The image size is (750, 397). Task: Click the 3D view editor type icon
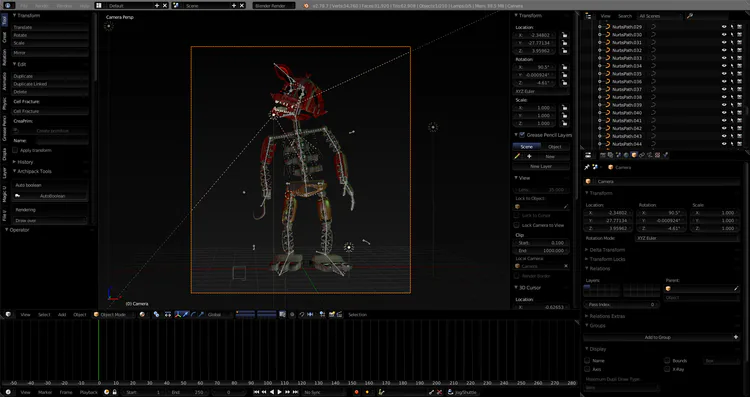(x=8, y=314)
